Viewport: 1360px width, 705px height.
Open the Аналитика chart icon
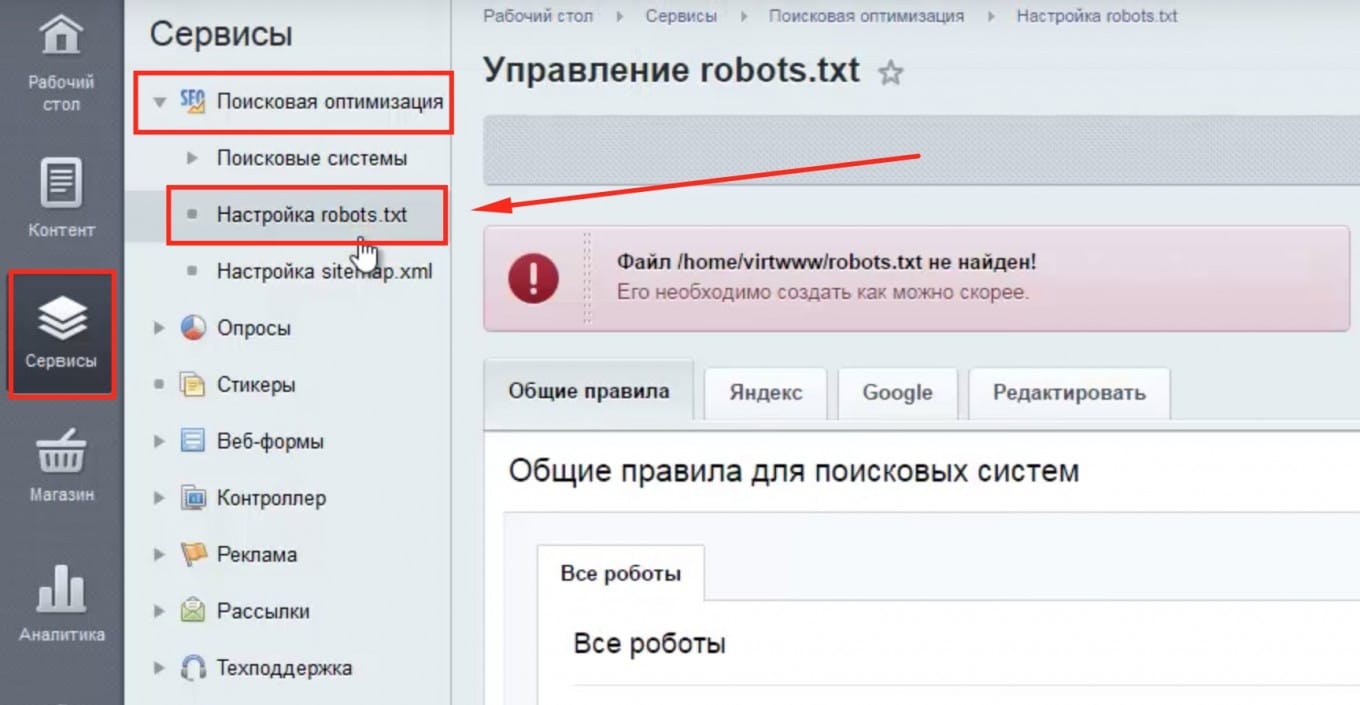(61, 588)
